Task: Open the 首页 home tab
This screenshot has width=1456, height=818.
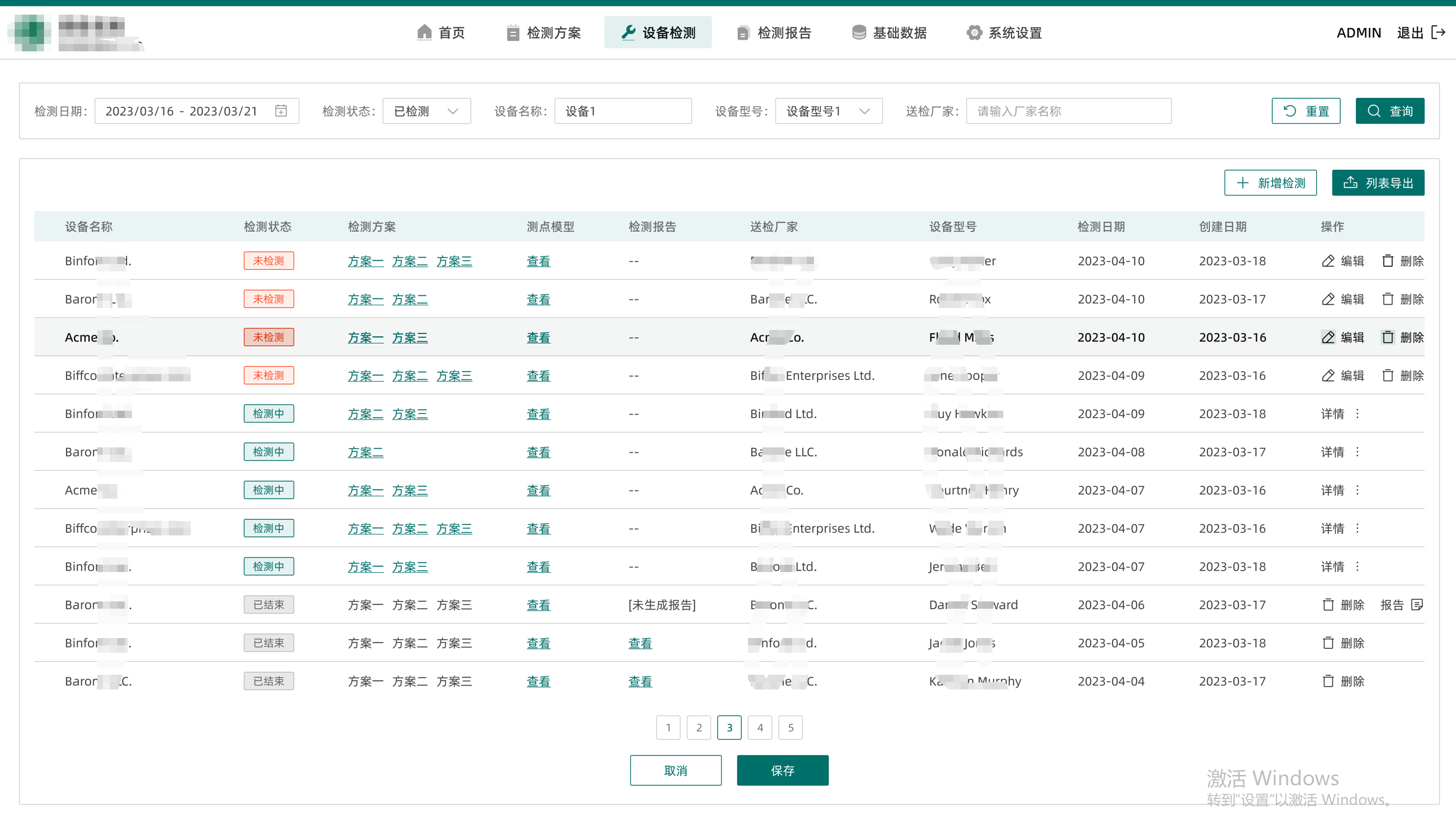Action: point(441,33)
